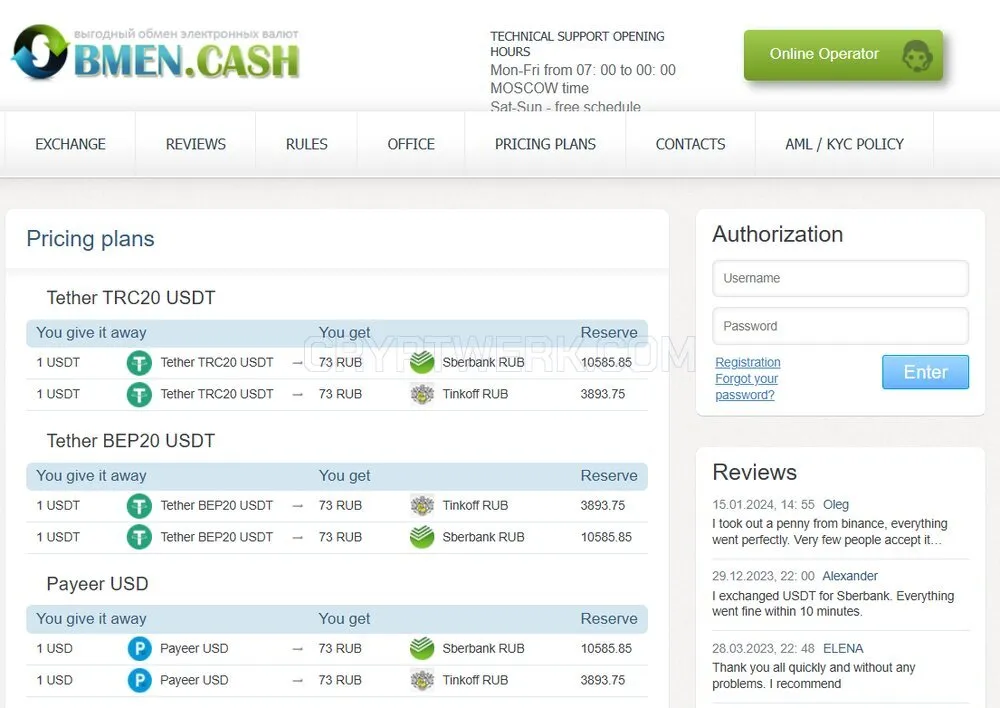Image resolution: width=1000 pixels, height=708 pixels.
Task: Click ELENA's review text 'Thank you all quickly'
Action: point(814,675)
